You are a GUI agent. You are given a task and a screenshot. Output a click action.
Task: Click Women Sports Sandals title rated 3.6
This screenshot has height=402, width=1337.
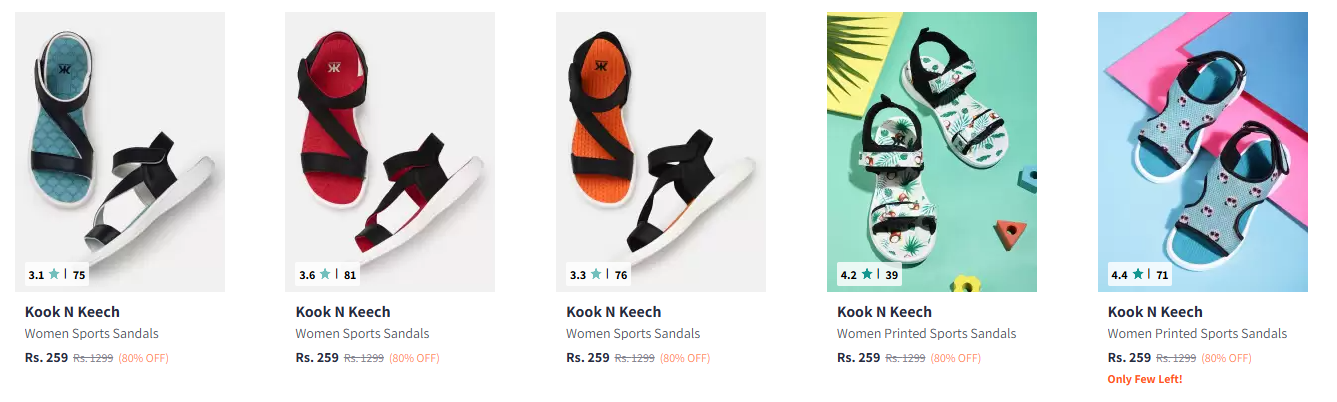[x=363, y=334]
